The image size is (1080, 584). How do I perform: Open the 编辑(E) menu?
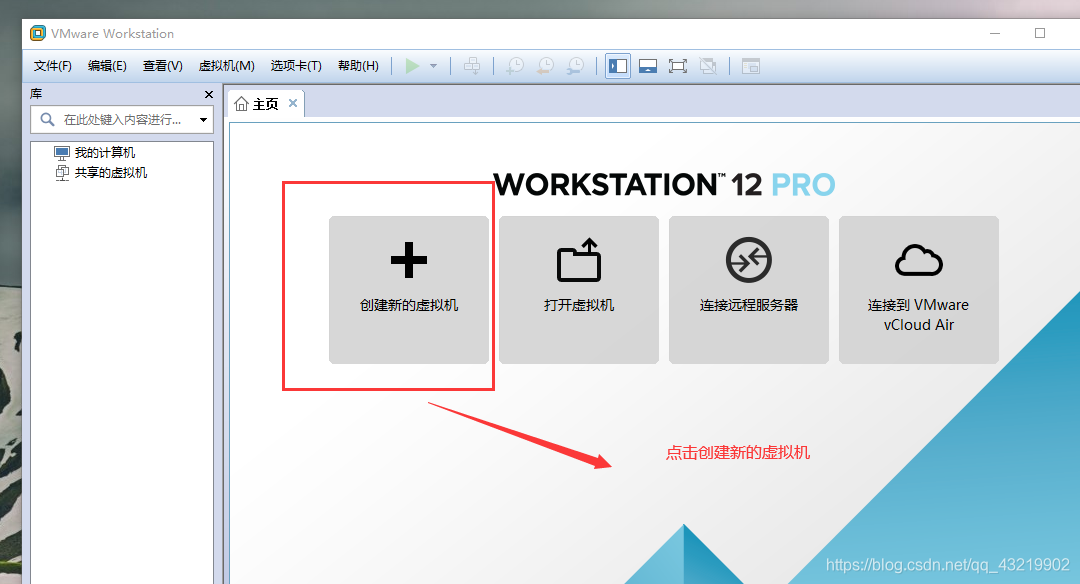coord(107,66)
